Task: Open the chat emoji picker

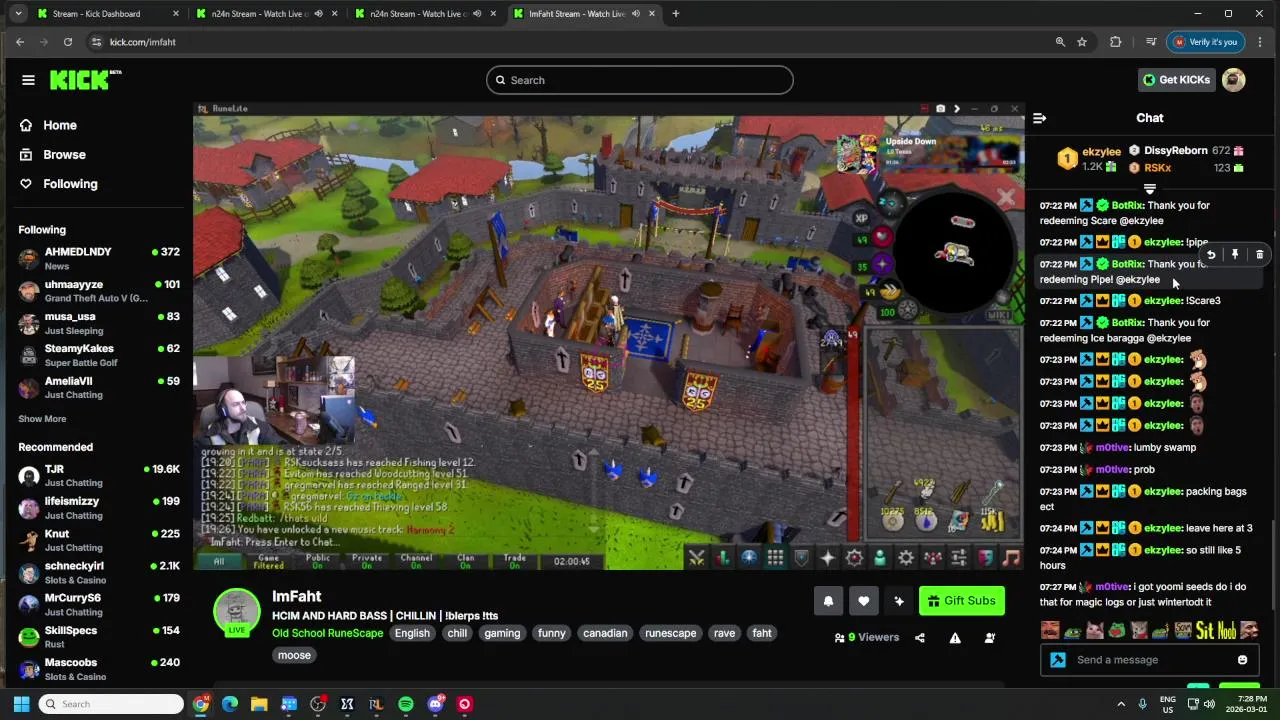Action: point(1242,660)
